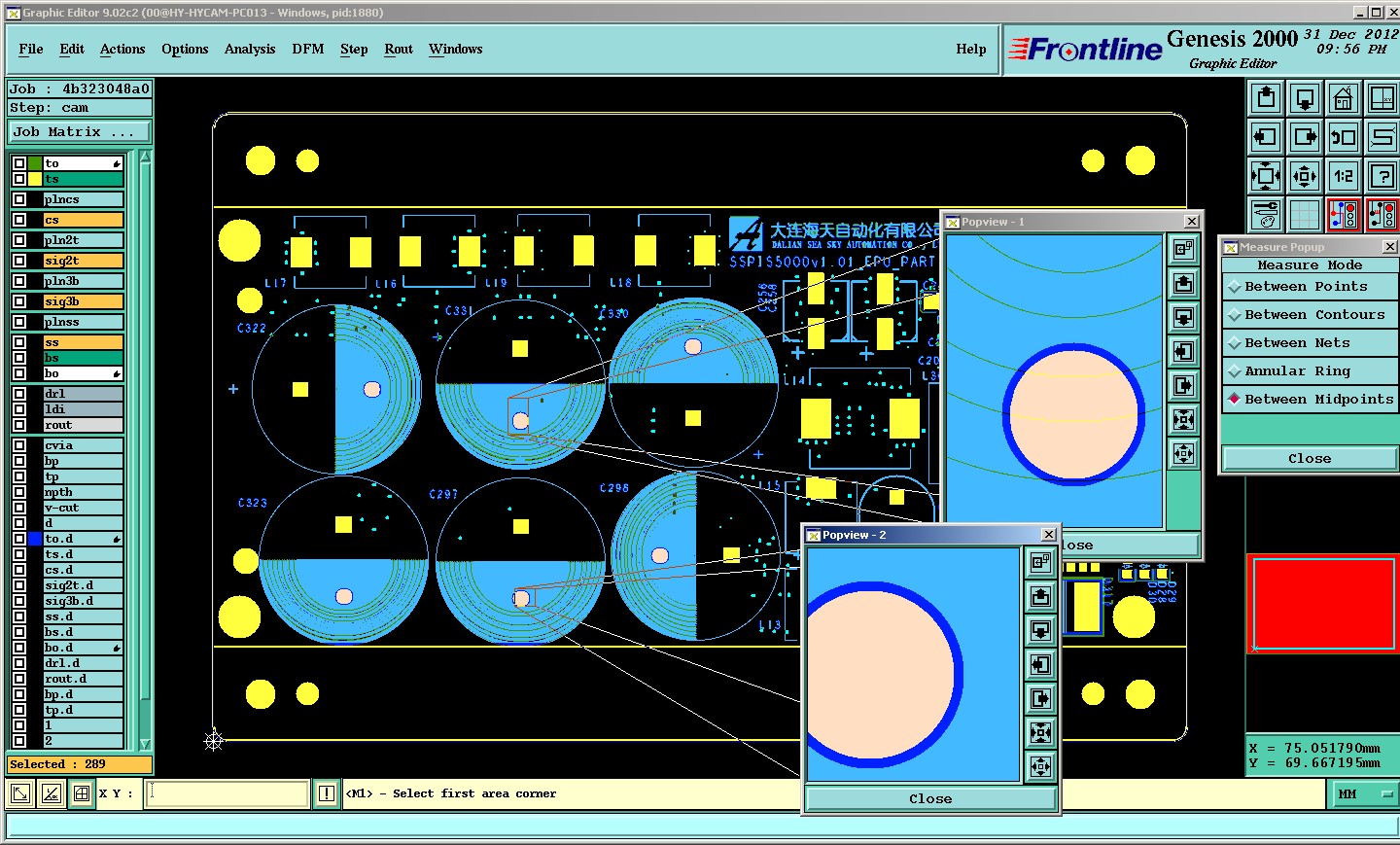Select the S-shaped snake route icon
This screenshot has width=1400, height=845.
(x=1382, y=137)
